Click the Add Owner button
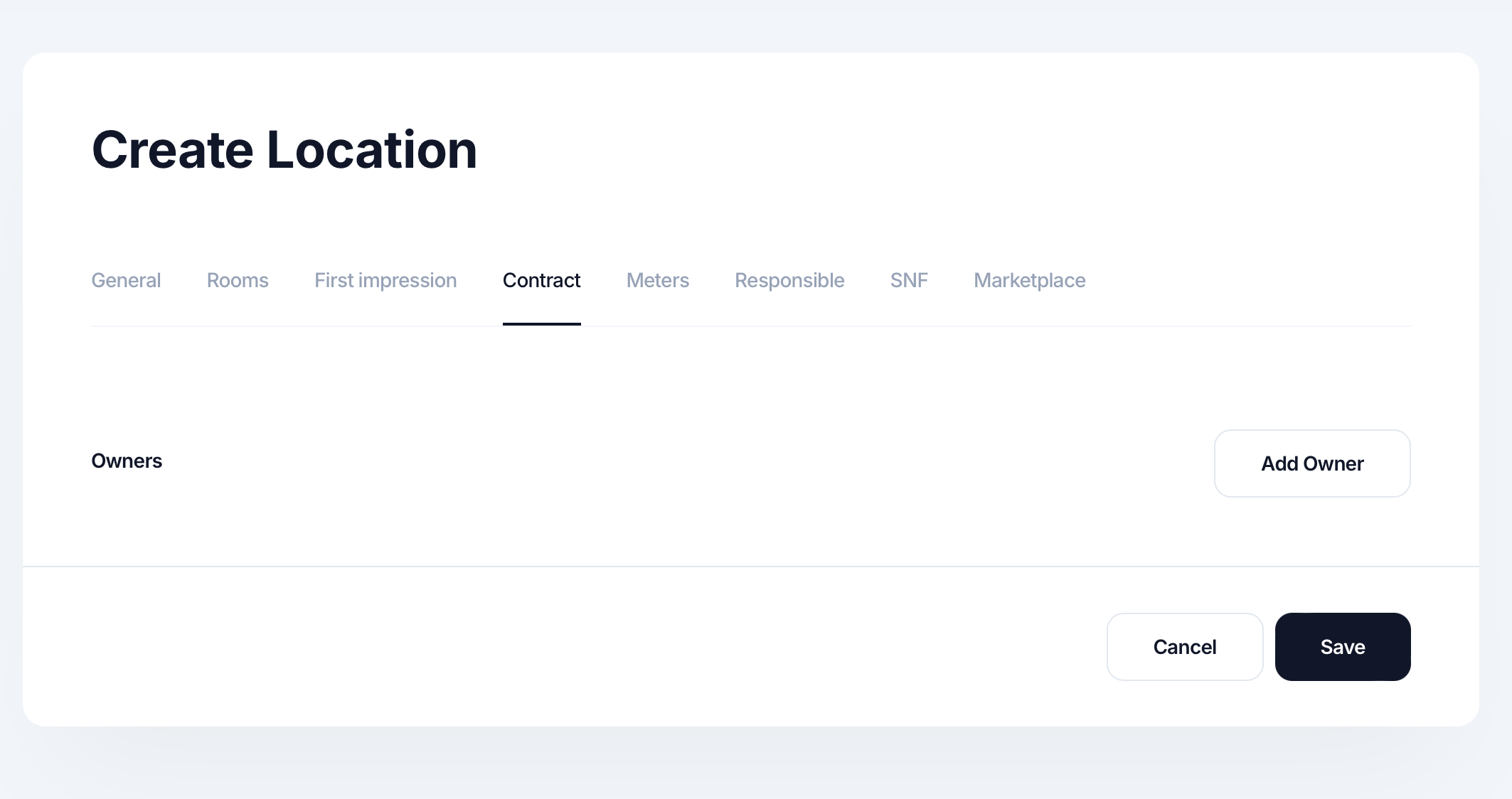 click(x=1311, y=463)
